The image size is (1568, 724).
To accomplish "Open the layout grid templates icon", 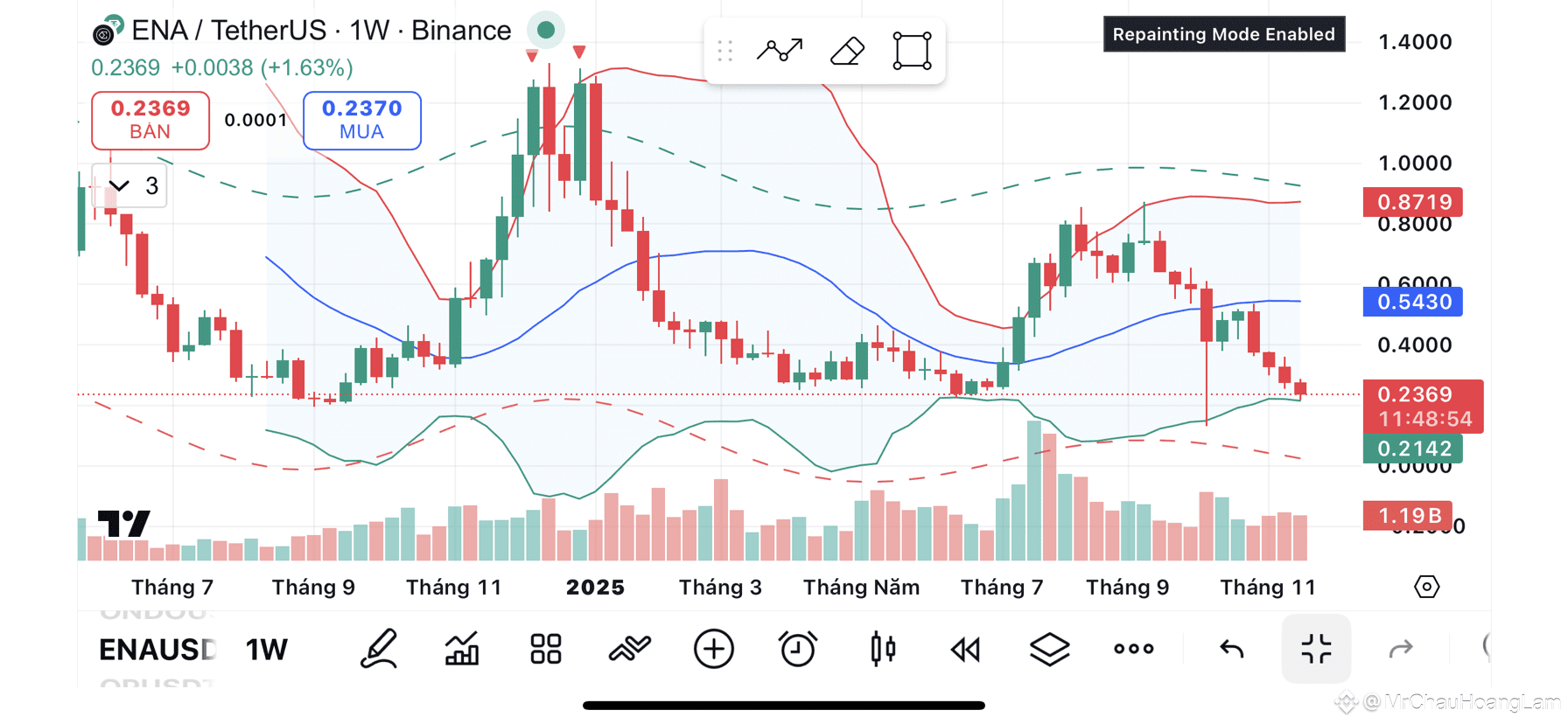I will click(x=546, y=649).
